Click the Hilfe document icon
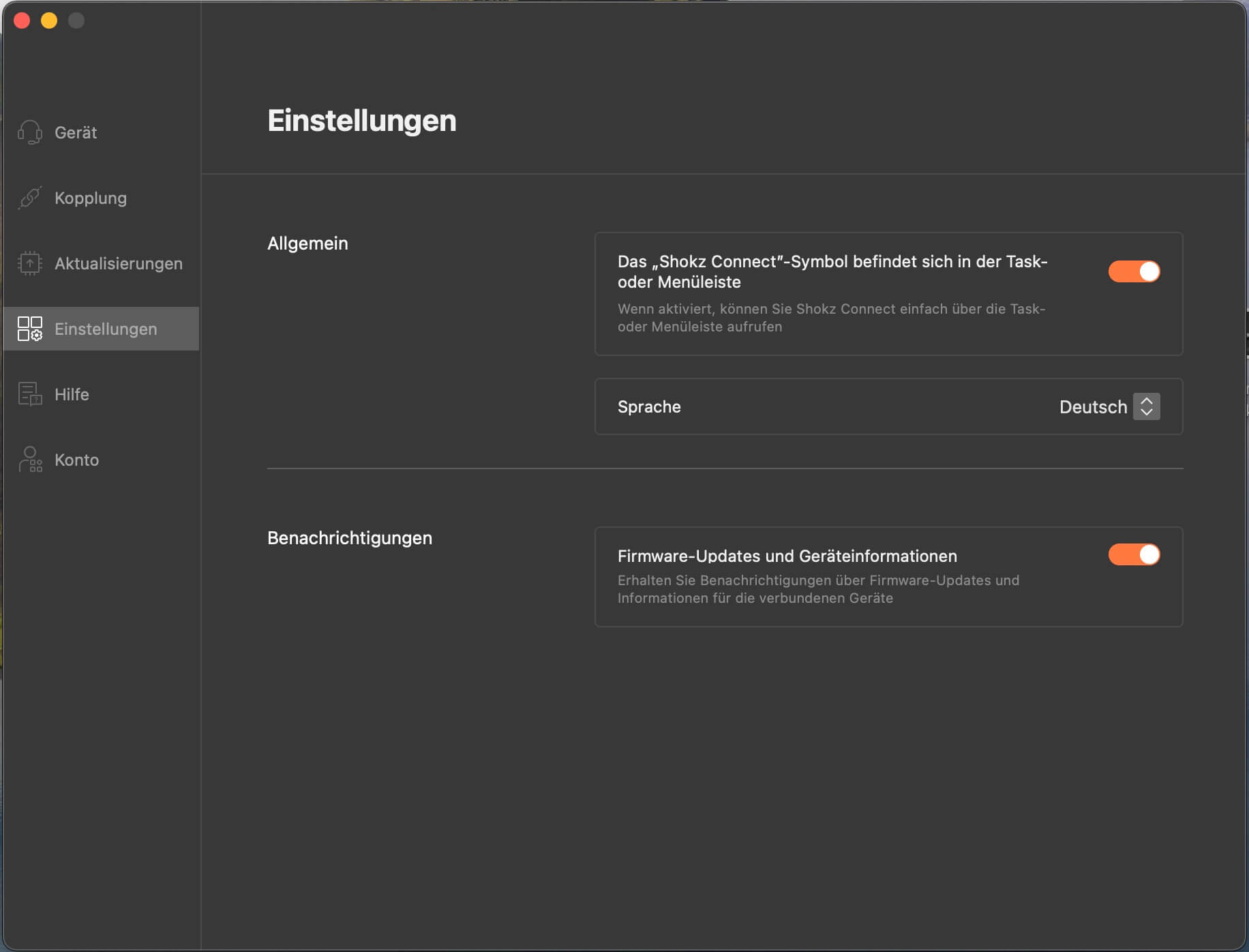 [30, 394]
